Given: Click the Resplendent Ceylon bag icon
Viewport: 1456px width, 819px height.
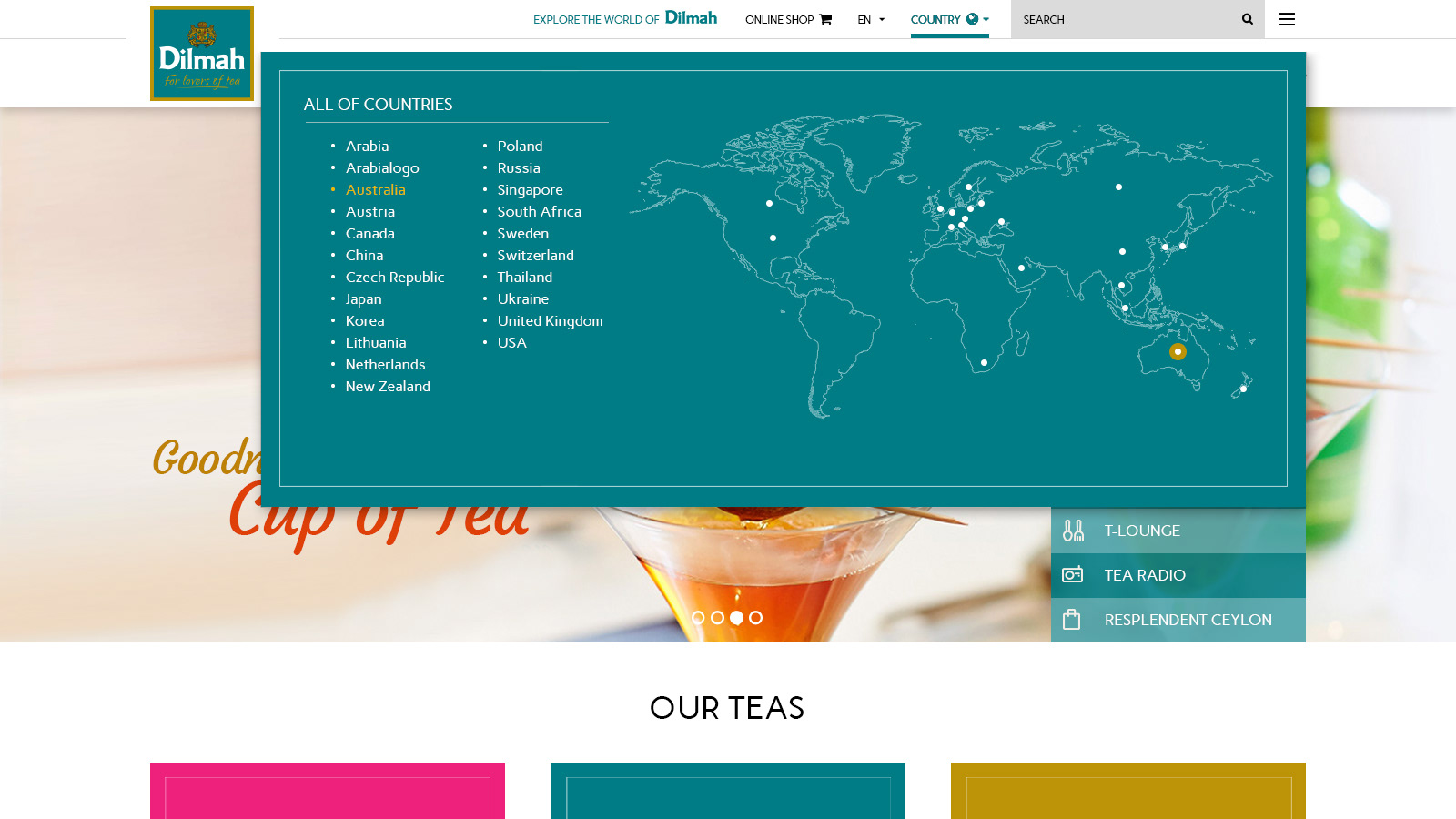Looking at the screenshot, I should pos(1072,620).
